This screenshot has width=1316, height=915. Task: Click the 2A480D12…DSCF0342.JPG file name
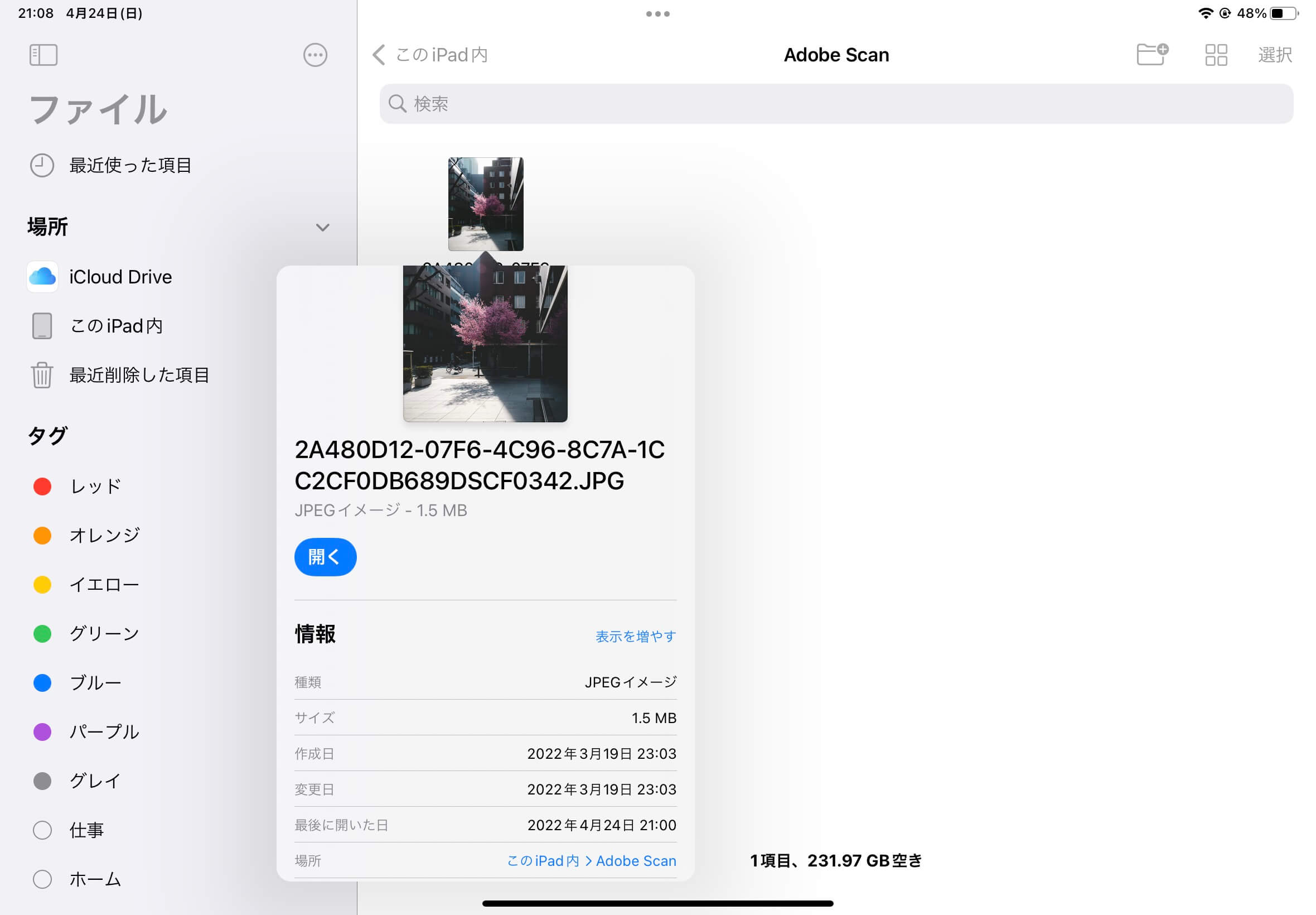click(480, 465)
